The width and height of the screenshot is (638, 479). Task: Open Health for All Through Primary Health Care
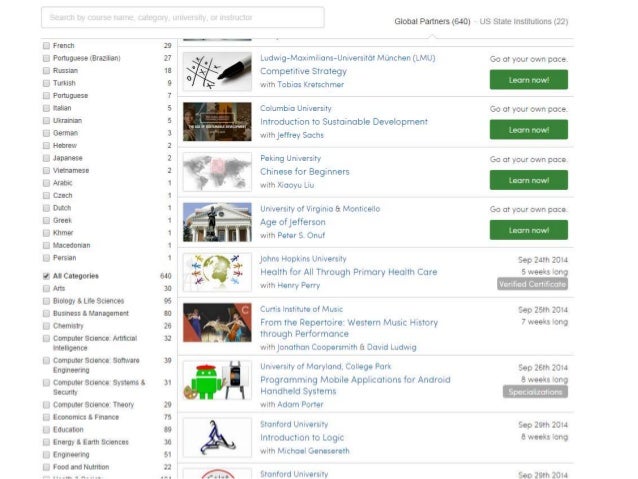click(x=349, y=272)
